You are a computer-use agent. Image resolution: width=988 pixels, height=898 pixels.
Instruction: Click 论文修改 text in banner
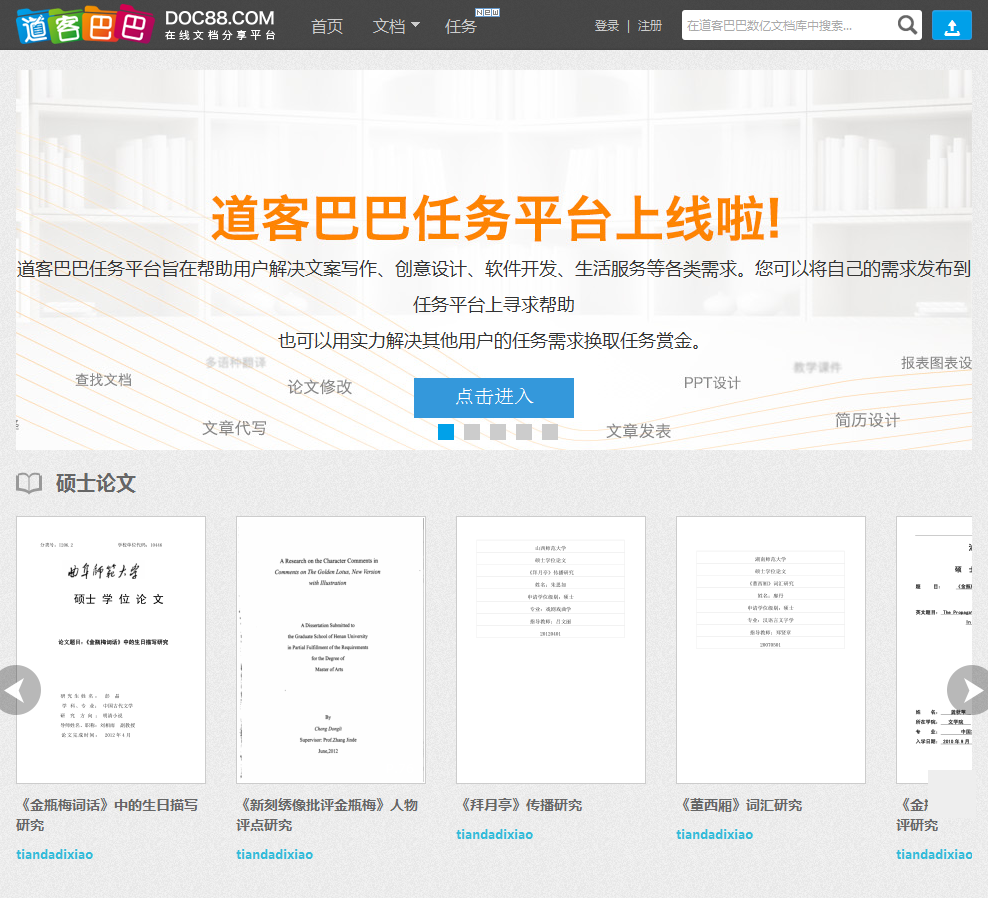click(x=319, y=387)
